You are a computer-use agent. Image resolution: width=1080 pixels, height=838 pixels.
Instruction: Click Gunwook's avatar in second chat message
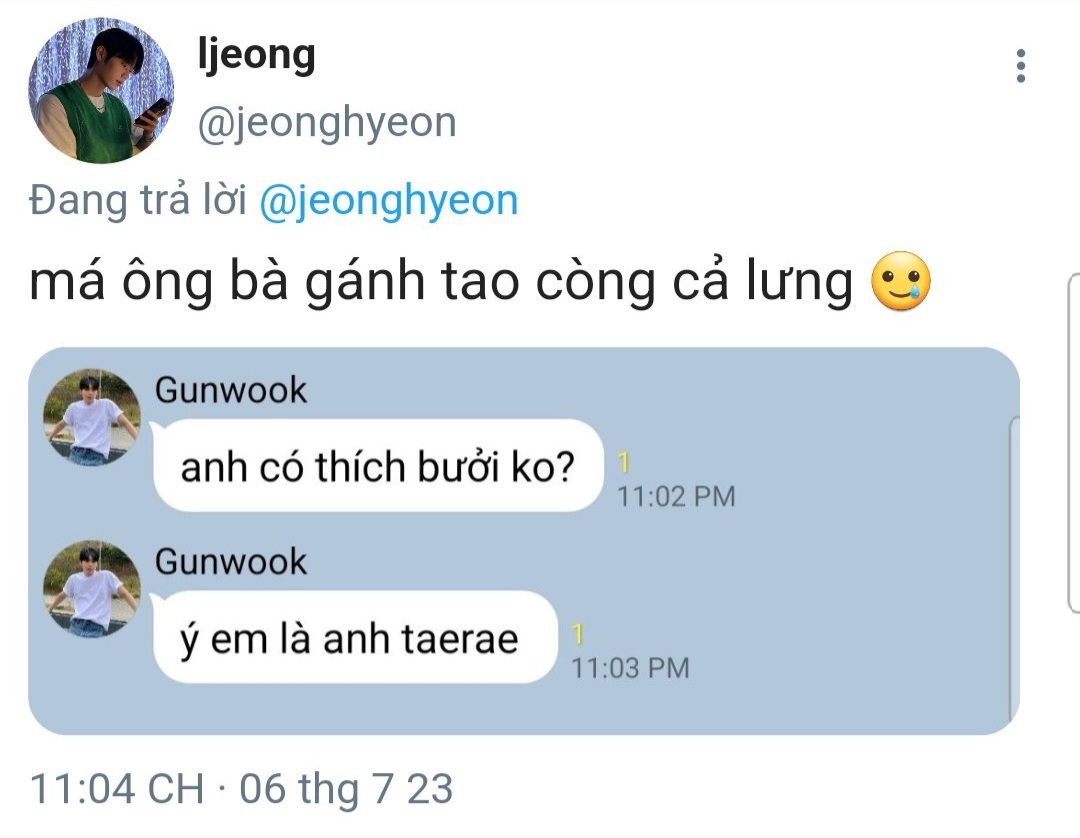92,589
